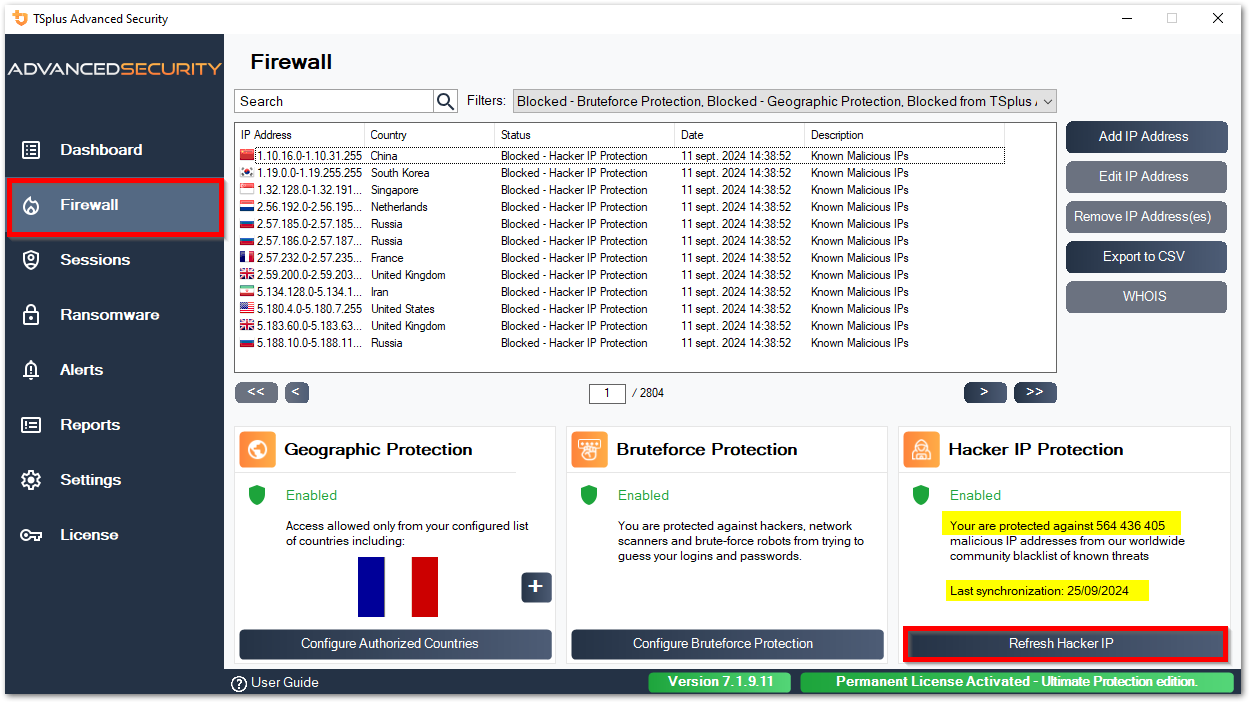Click the User Guide question mark icon
Viewport: 1250px width, 703px height.
pyautogui.click(x=237, y=682)
